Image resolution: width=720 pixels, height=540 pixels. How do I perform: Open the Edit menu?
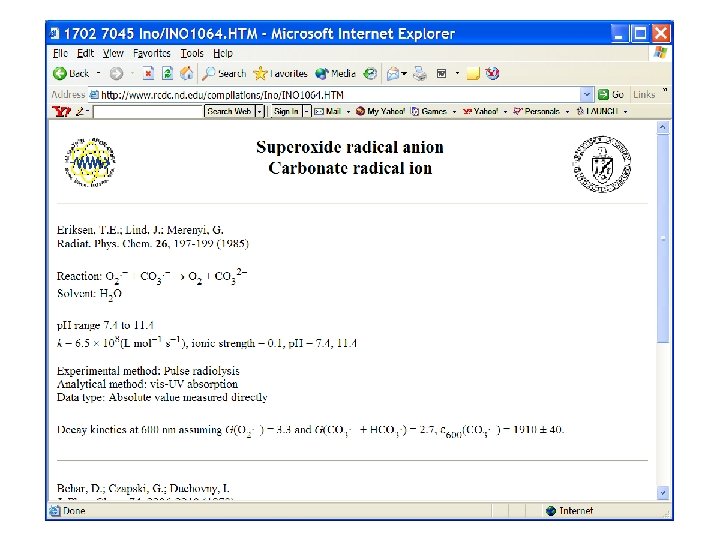(x=85, y=53)
